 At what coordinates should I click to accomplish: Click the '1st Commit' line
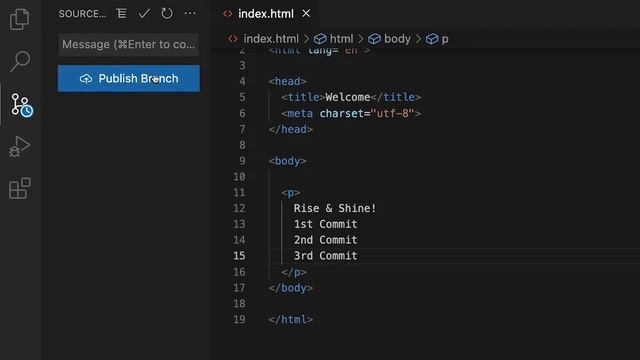click(x=325, y=224)
